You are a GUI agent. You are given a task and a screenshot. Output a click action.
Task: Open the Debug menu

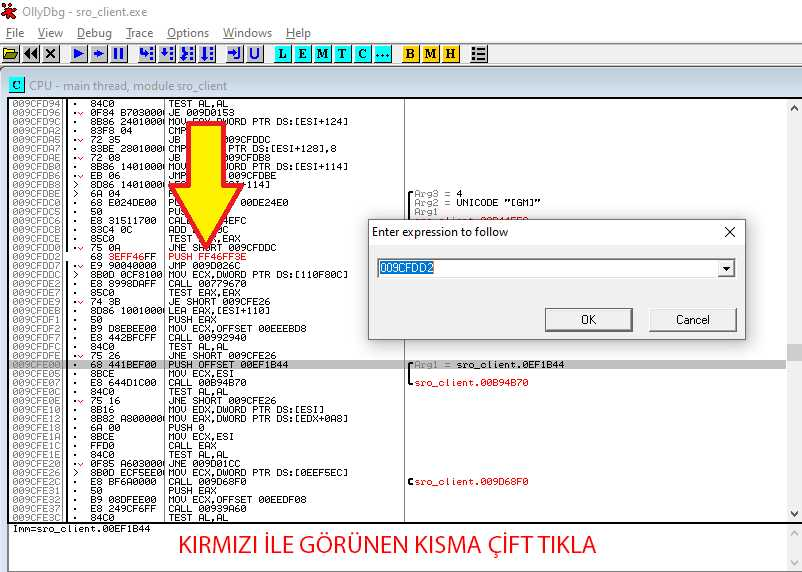click(94, 33)
